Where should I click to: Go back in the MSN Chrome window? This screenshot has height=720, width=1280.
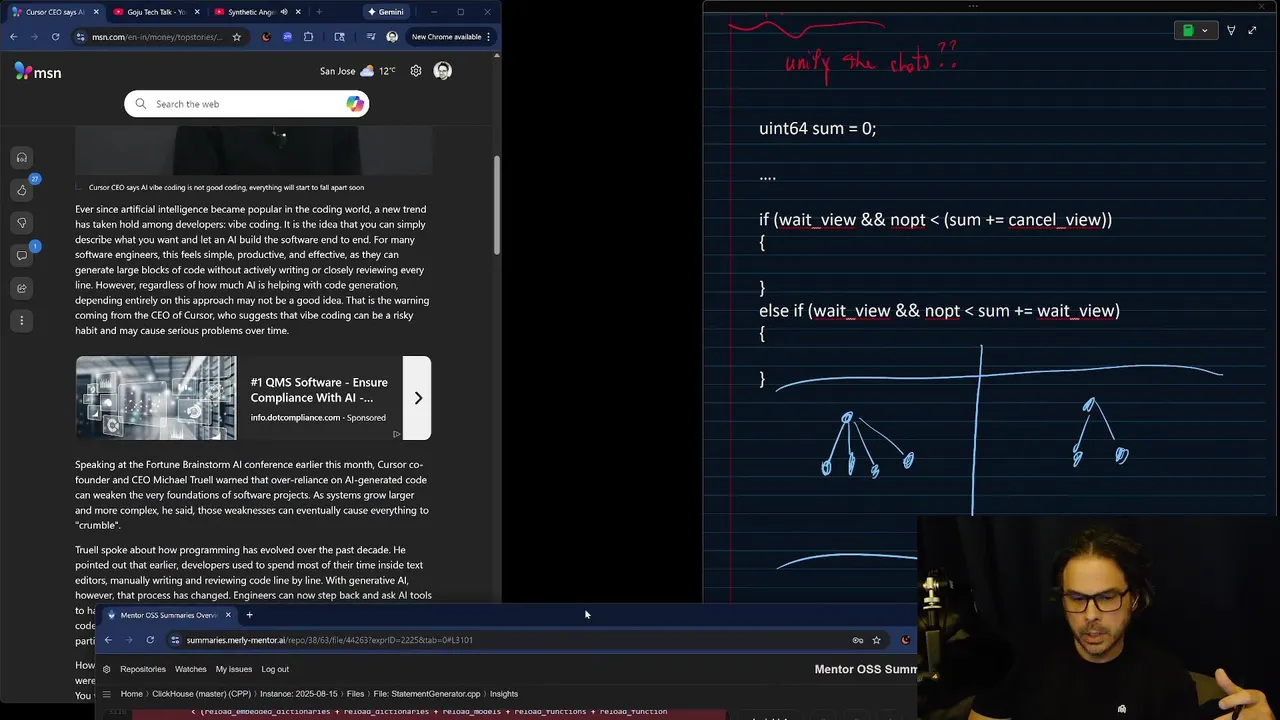(13, 37)
